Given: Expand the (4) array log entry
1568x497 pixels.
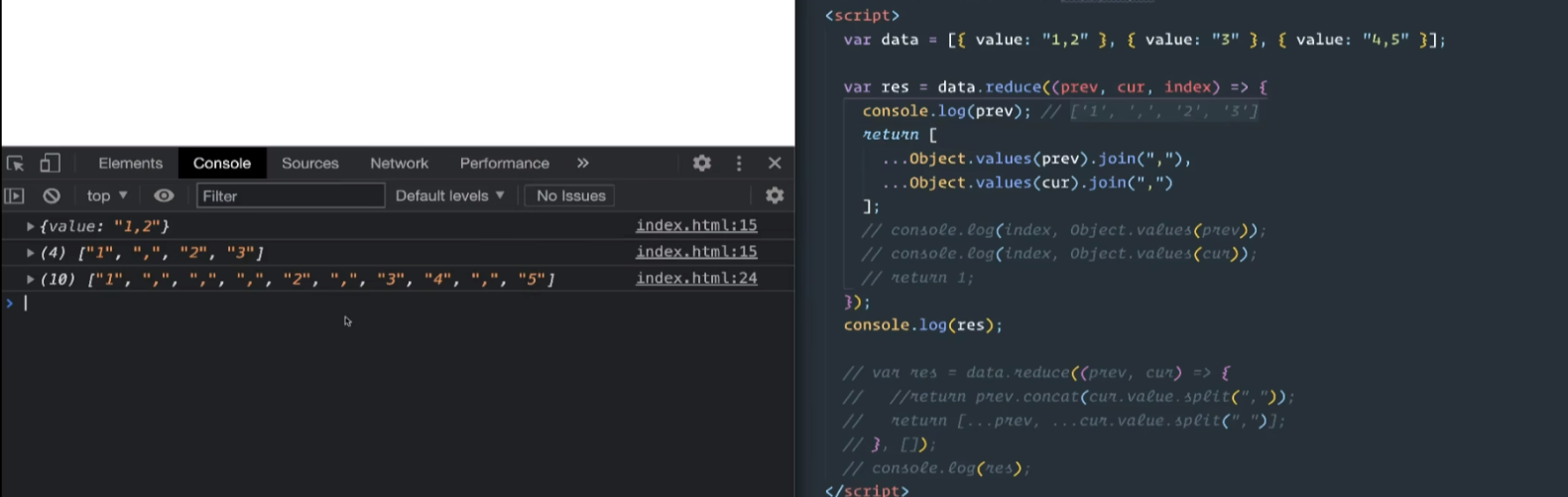Looking at the screenshot, I should tap(30, 254).
